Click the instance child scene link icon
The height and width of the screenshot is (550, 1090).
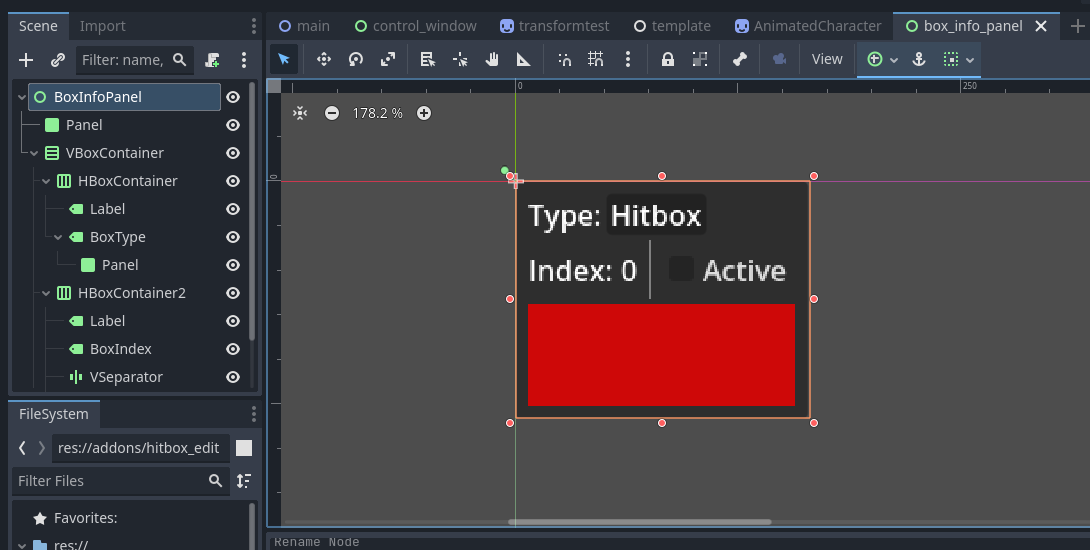(x=58, y=61)
